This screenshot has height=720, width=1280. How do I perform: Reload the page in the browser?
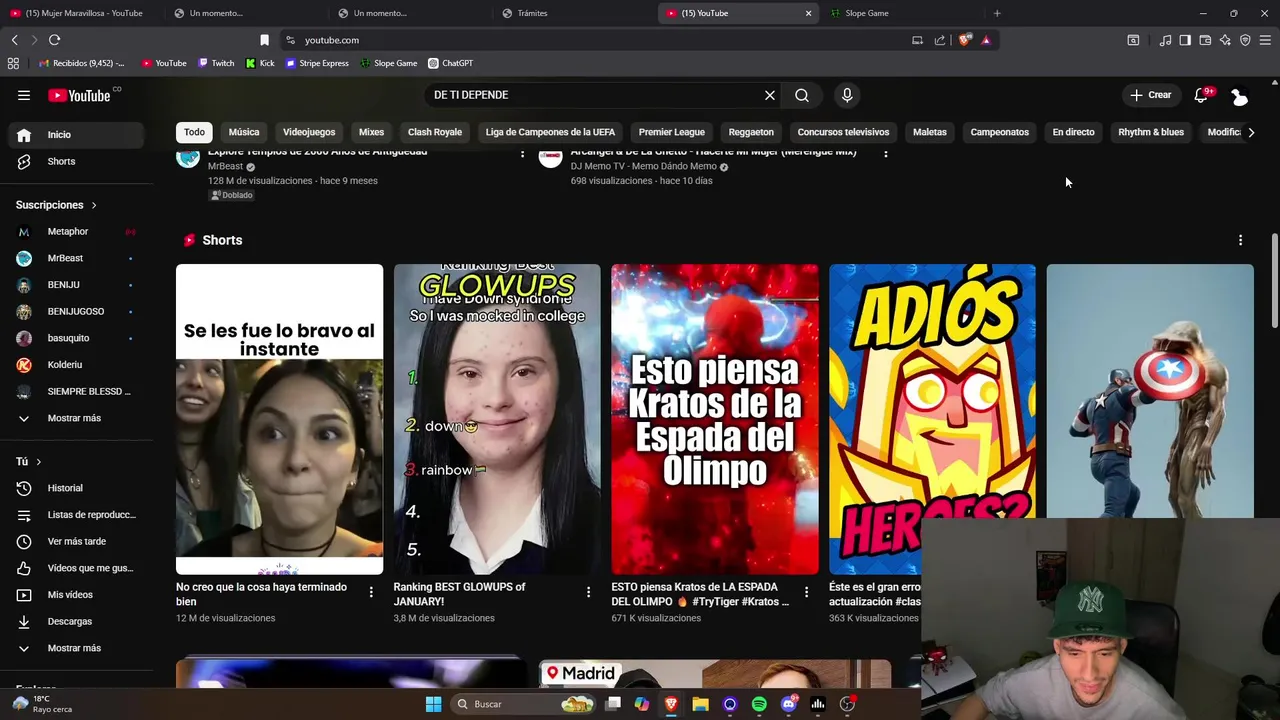tap(54, 40)
